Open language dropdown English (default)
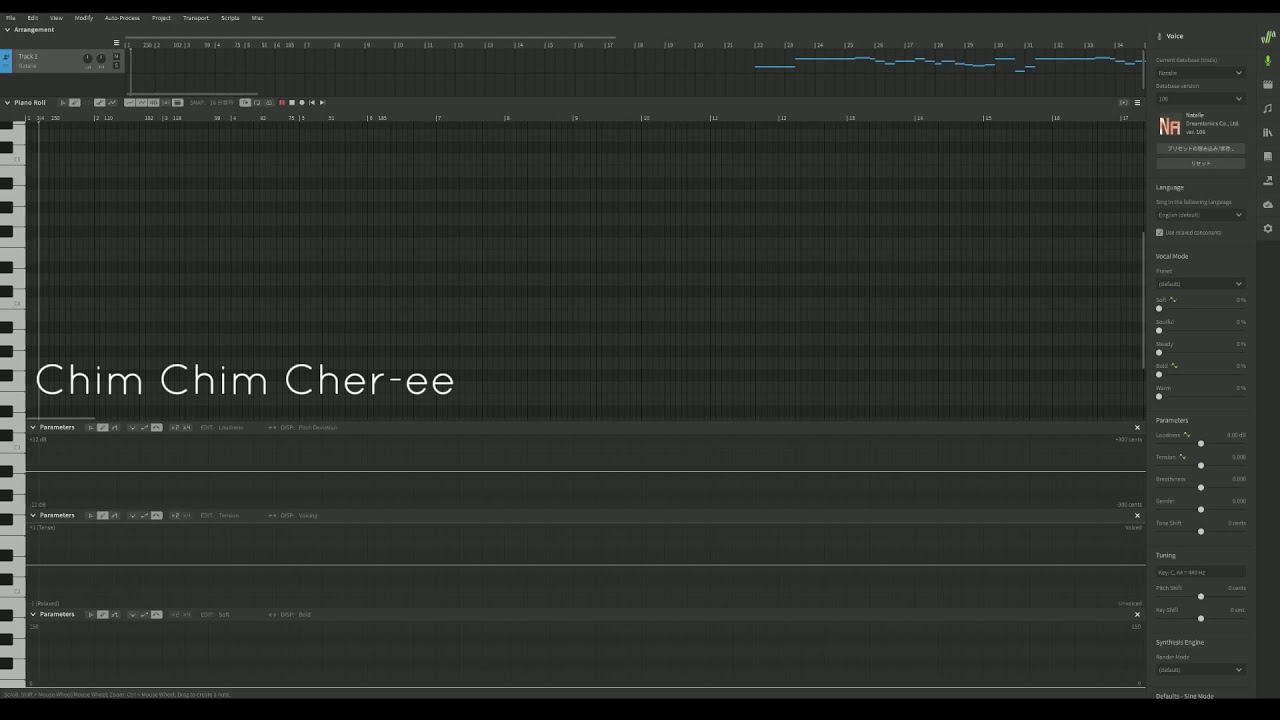The image size is (1280, 720). pos(1200,215)
